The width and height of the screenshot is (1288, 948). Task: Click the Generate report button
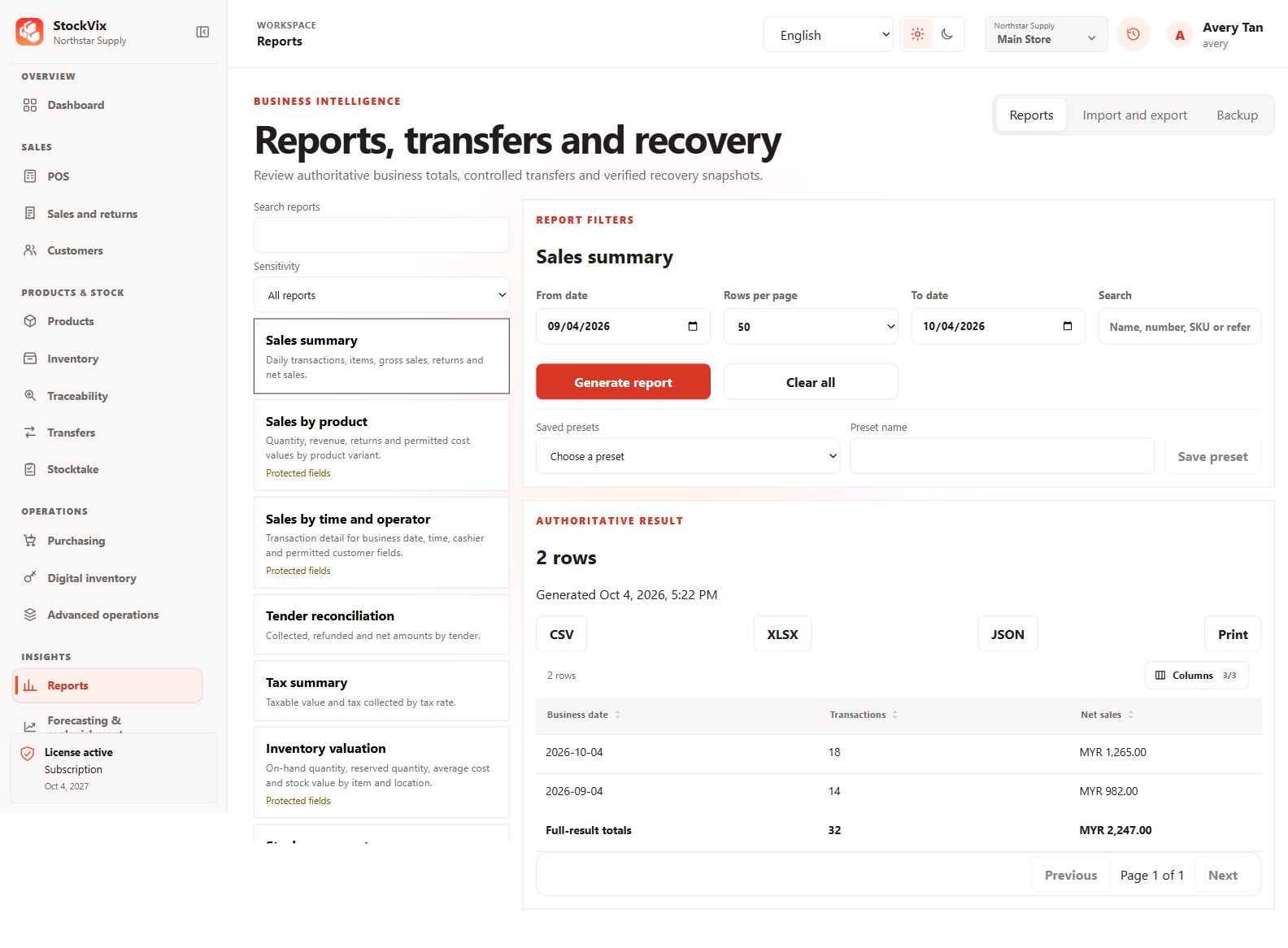623,382
